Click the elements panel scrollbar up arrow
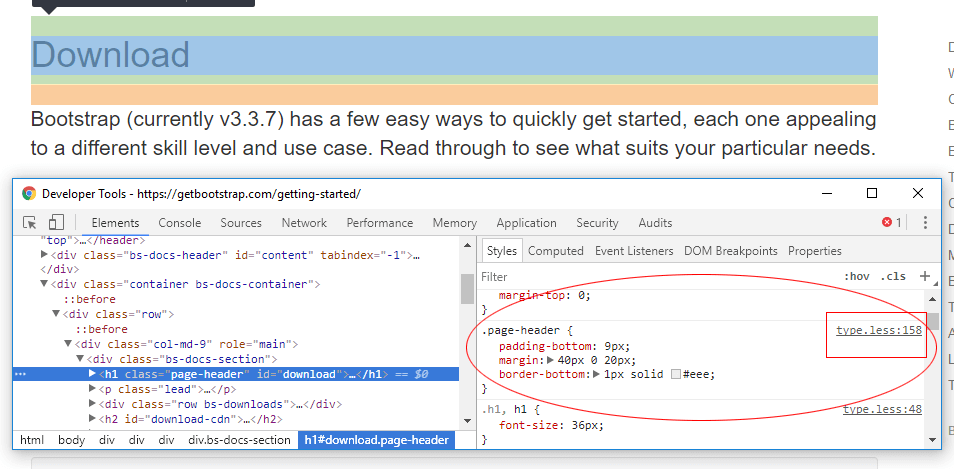954x469 pixels. [467, 245]
